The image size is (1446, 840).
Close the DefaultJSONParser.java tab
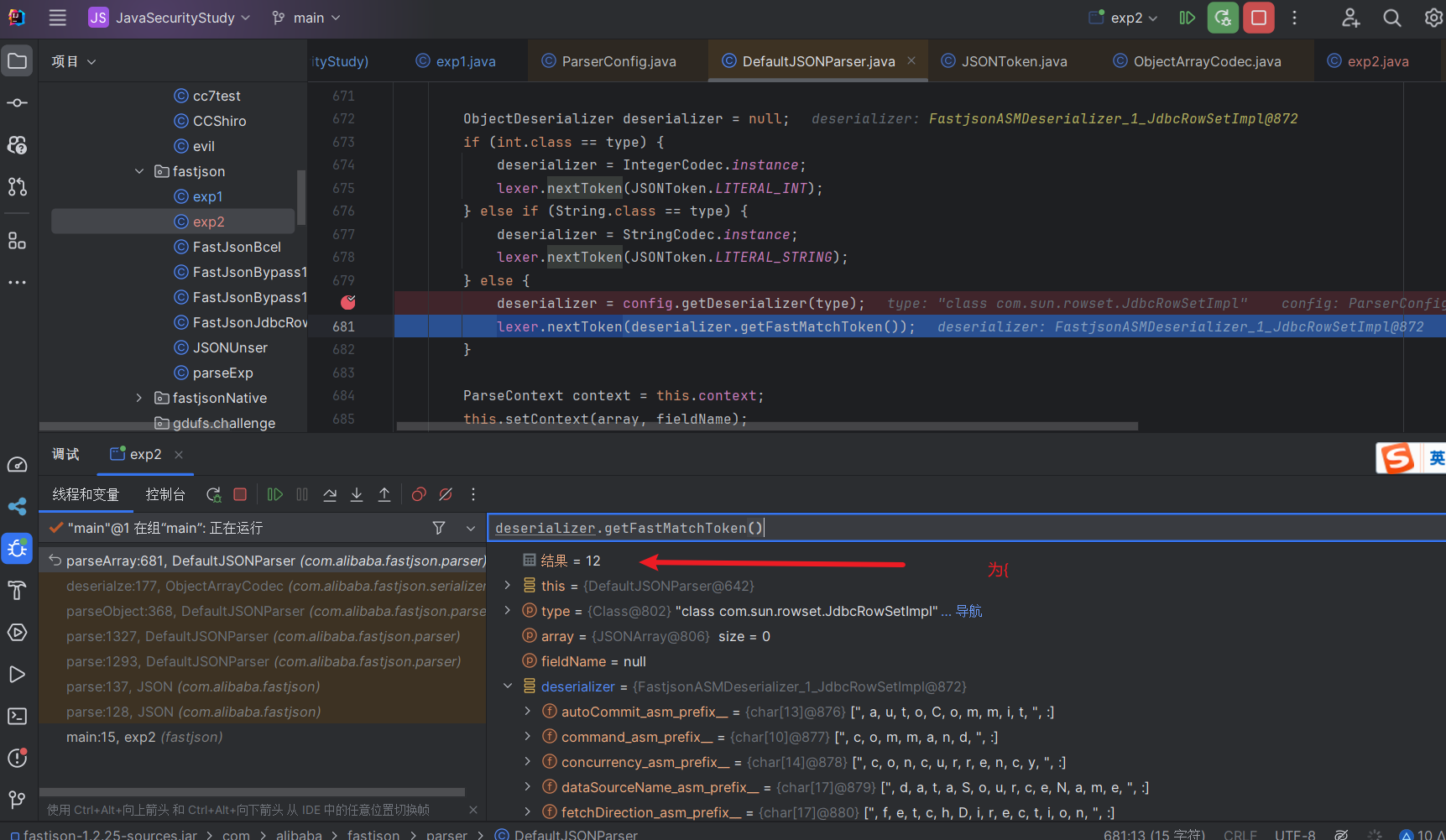point(911,60)
